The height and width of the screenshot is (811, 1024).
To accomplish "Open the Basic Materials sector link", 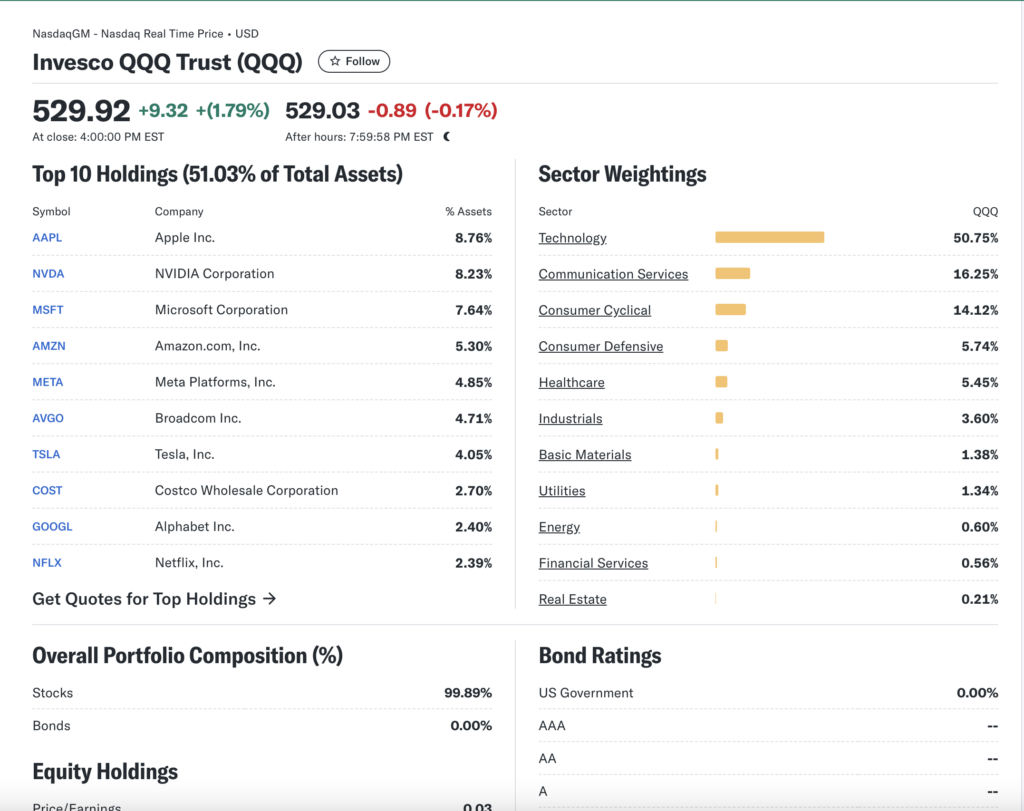I will tap(585, 454).
